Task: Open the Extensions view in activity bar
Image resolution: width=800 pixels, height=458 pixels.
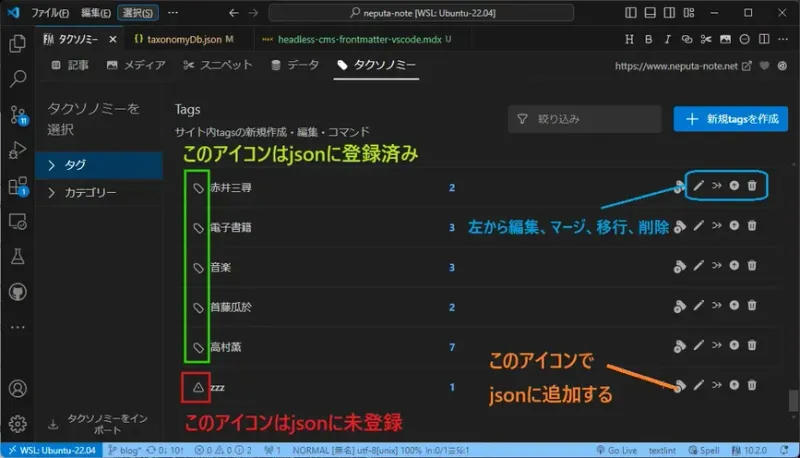Action: [18, 186]
